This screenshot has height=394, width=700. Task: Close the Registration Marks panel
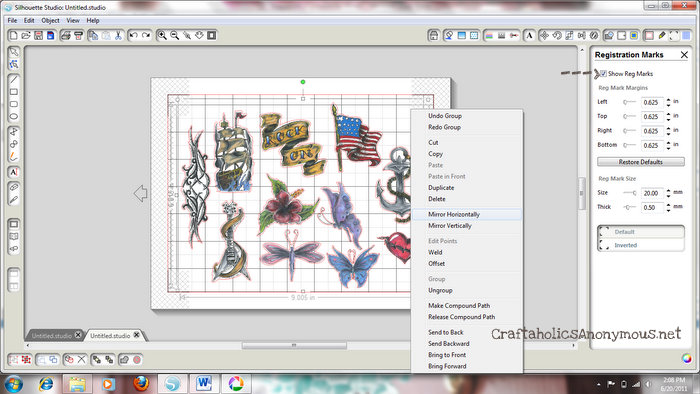684,54
